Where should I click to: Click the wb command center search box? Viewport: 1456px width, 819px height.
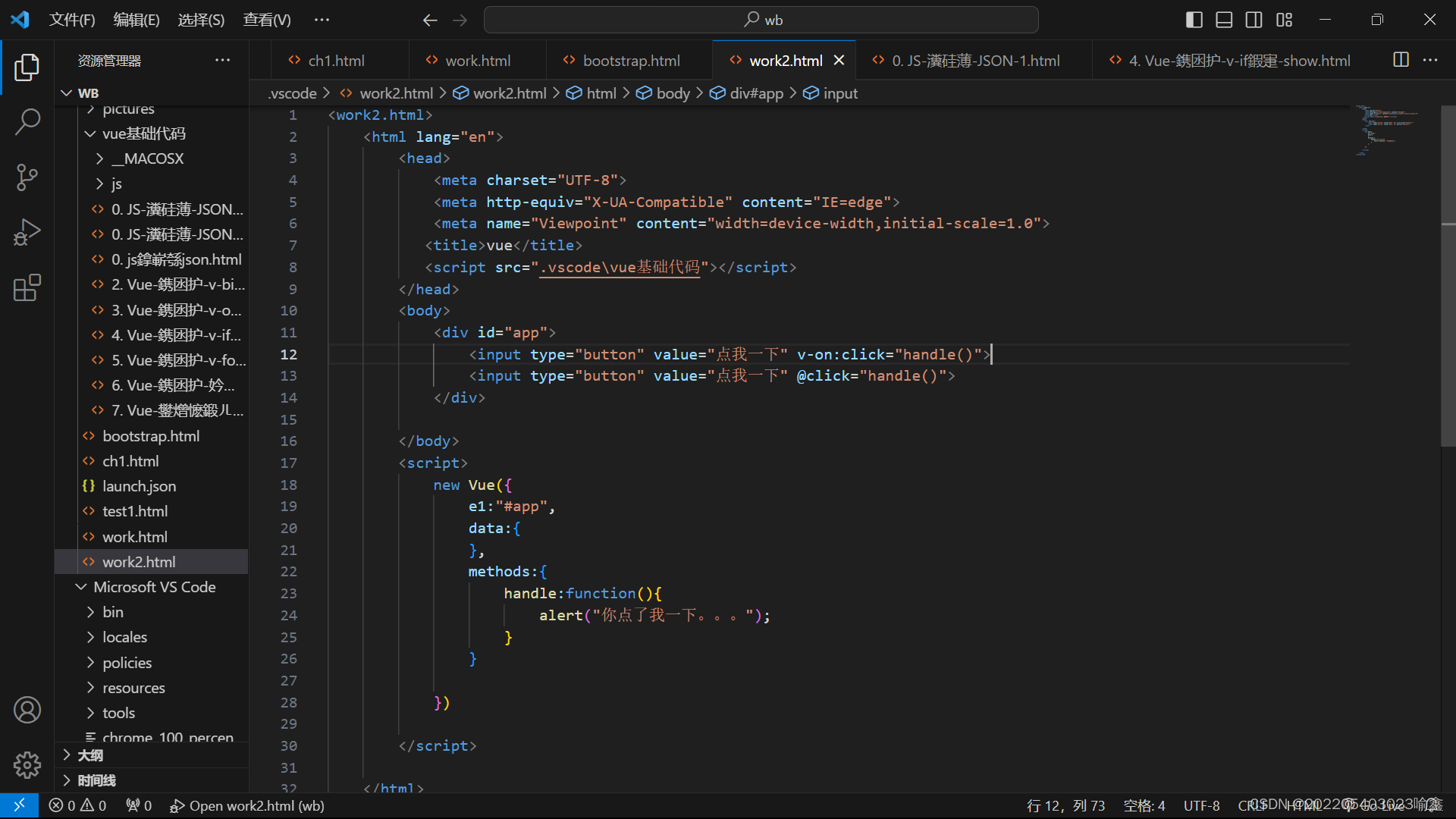[761, 20]
